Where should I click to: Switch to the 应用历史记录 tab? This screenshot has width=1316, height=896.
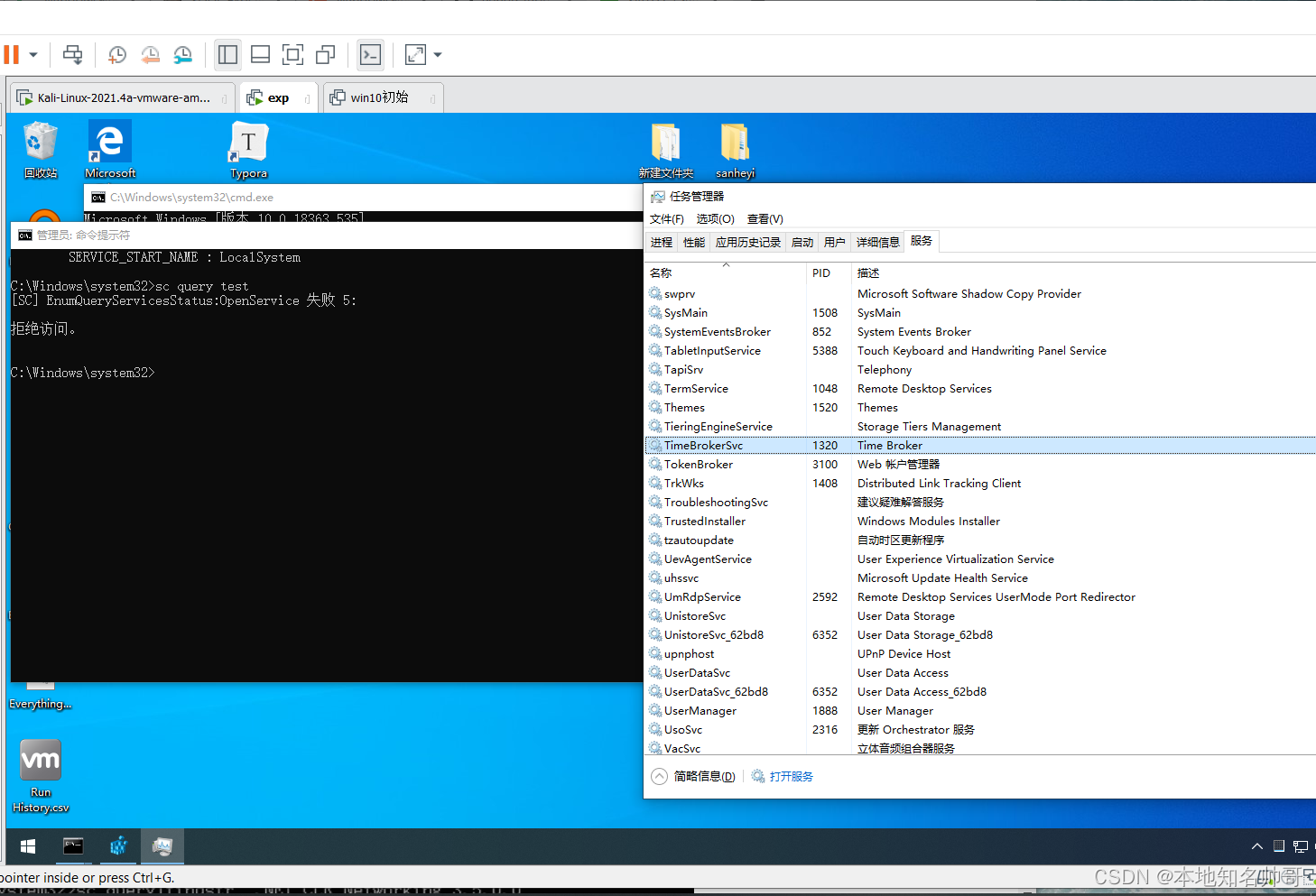pyautogui.click(x=748, y=242)
